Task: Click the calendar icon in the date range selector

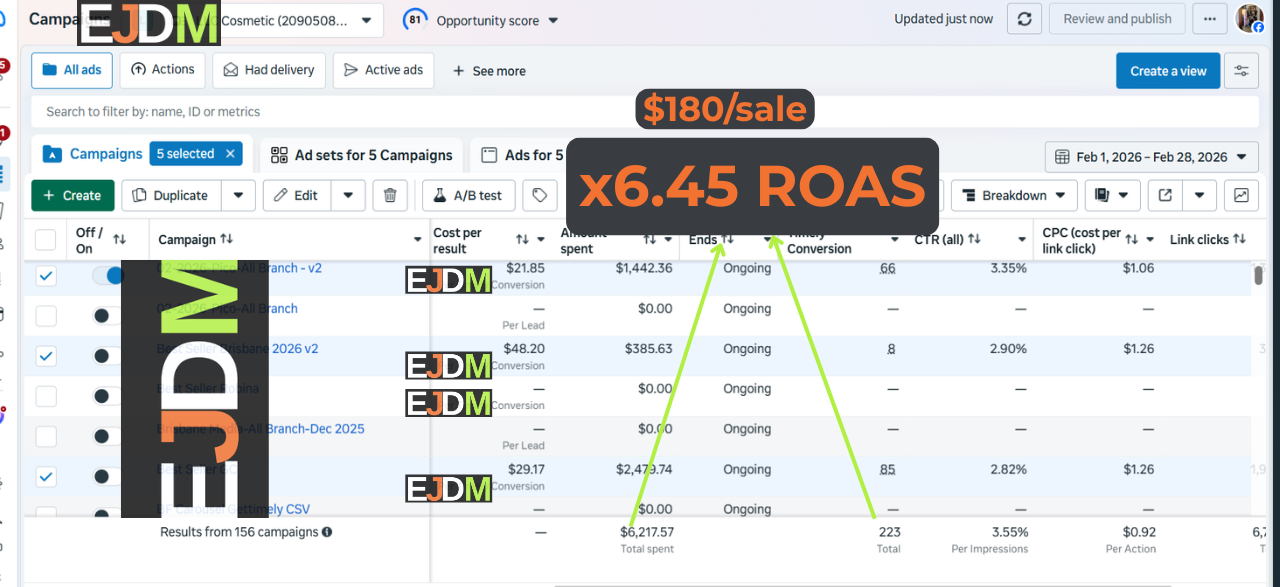Action: click(1064, 157)
